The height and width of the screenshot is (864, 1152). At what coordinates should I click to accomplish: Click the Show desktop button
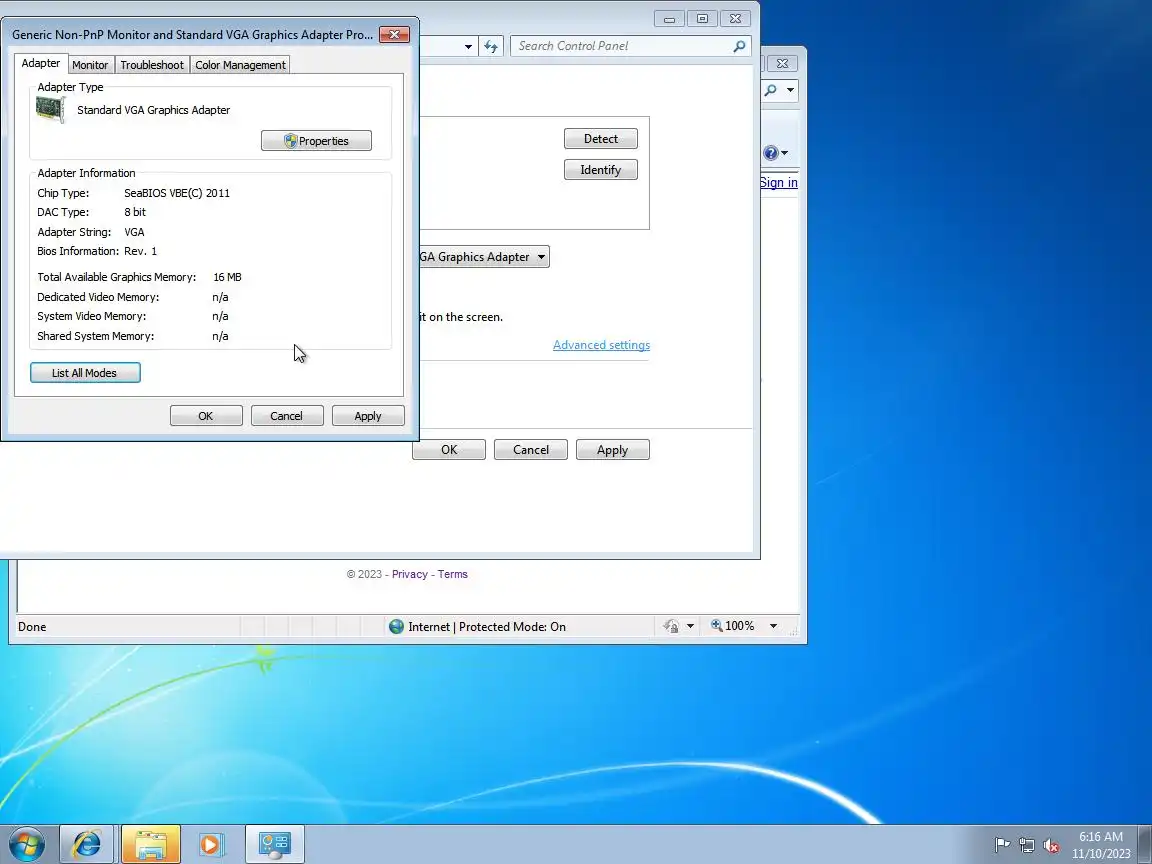pyautogui.click(x=1145, y=845)
